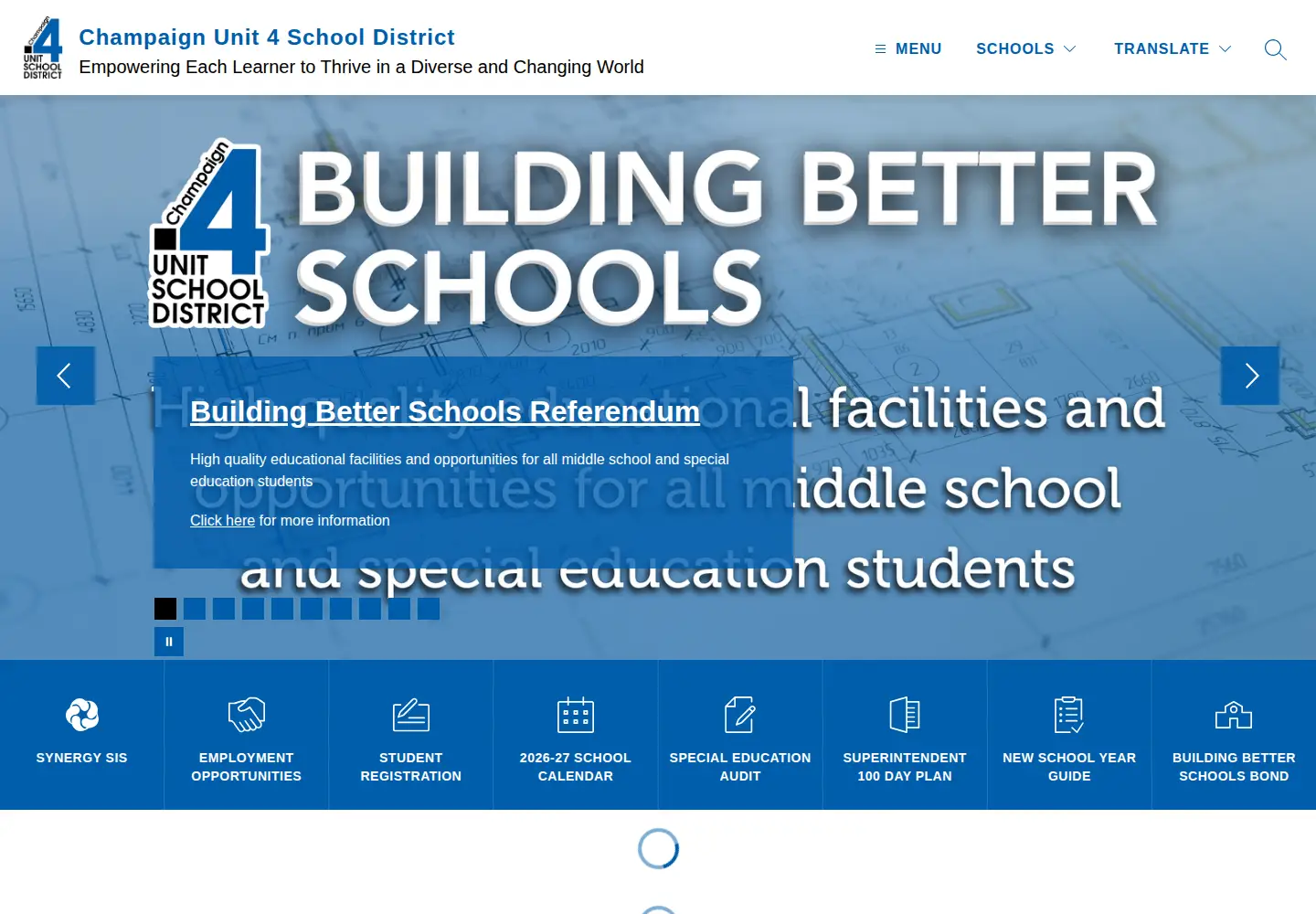This screenshot has height=914, width=1316.
Task: Open EMPLOYMENT OPPORTUNITIES text label
Action: tap(247, 767)
